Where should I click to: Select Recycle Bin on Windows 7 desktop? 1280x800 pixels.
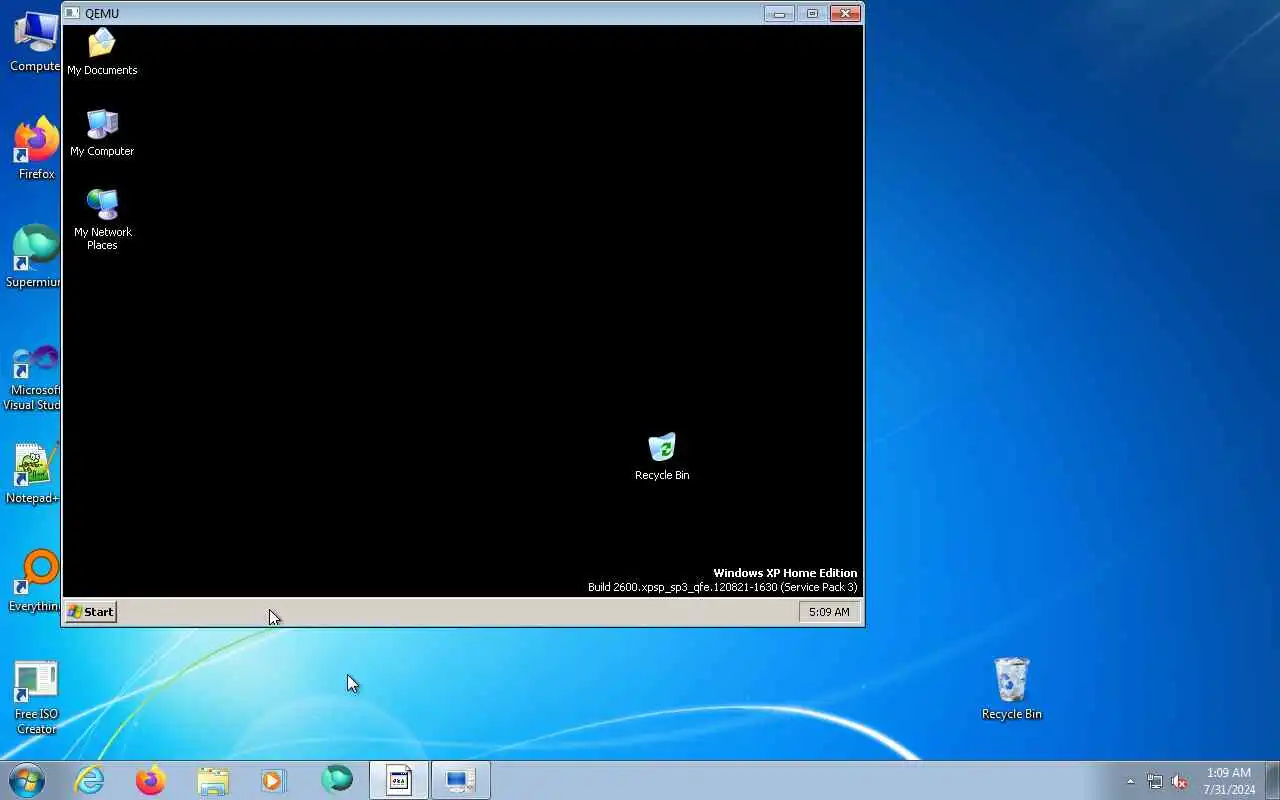(x=1012, y=689)
